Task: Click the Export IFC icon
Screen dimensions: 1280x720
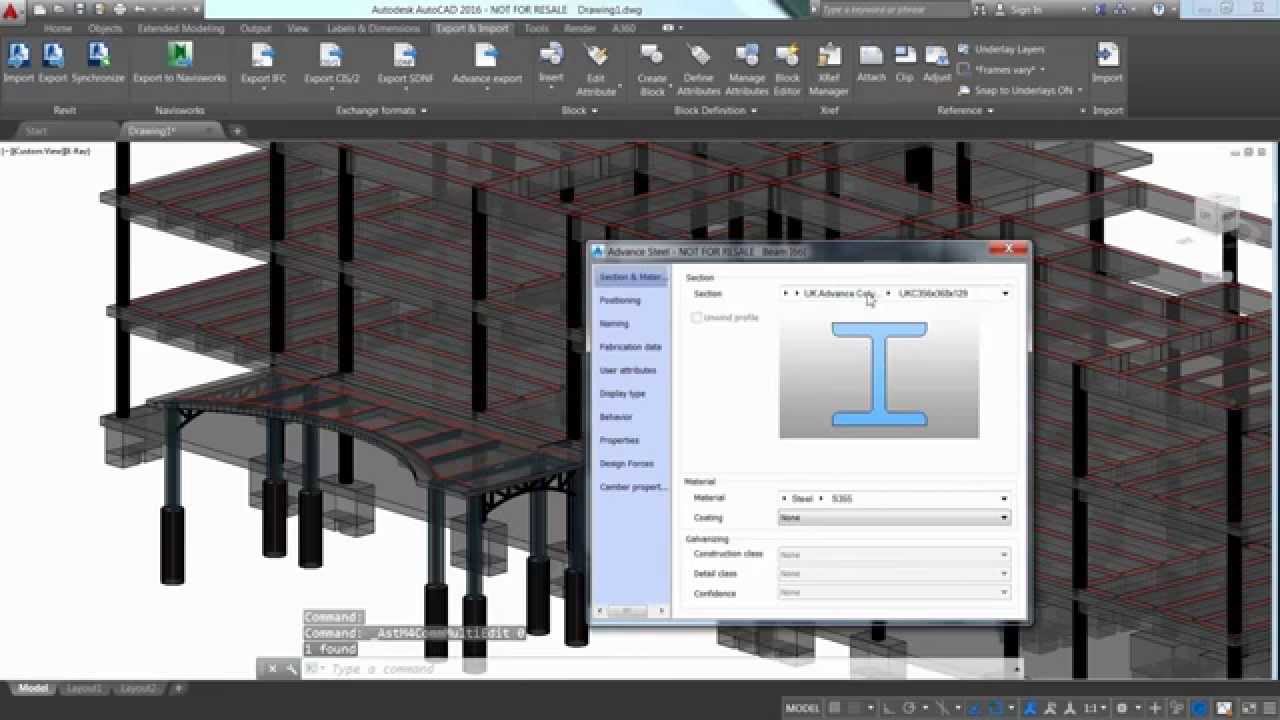Action: [262, 58]
